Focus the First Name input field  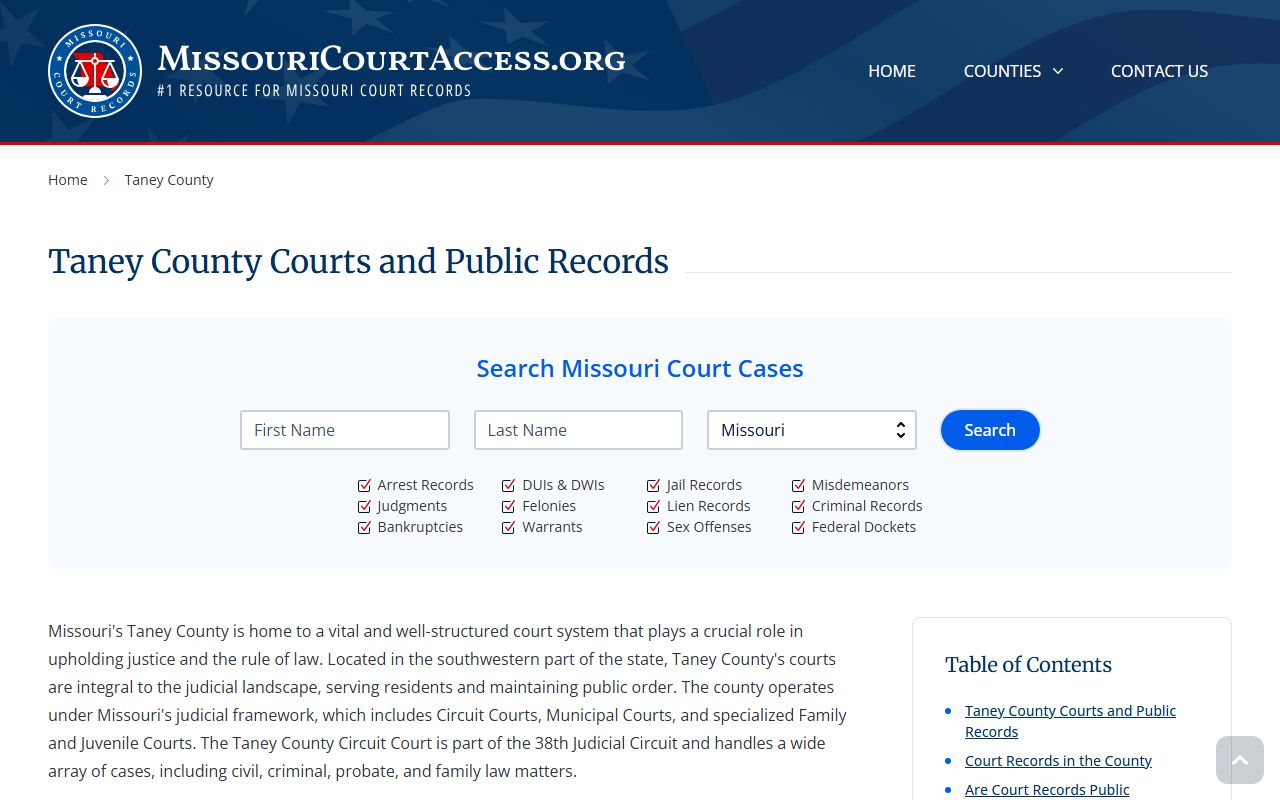345,430
